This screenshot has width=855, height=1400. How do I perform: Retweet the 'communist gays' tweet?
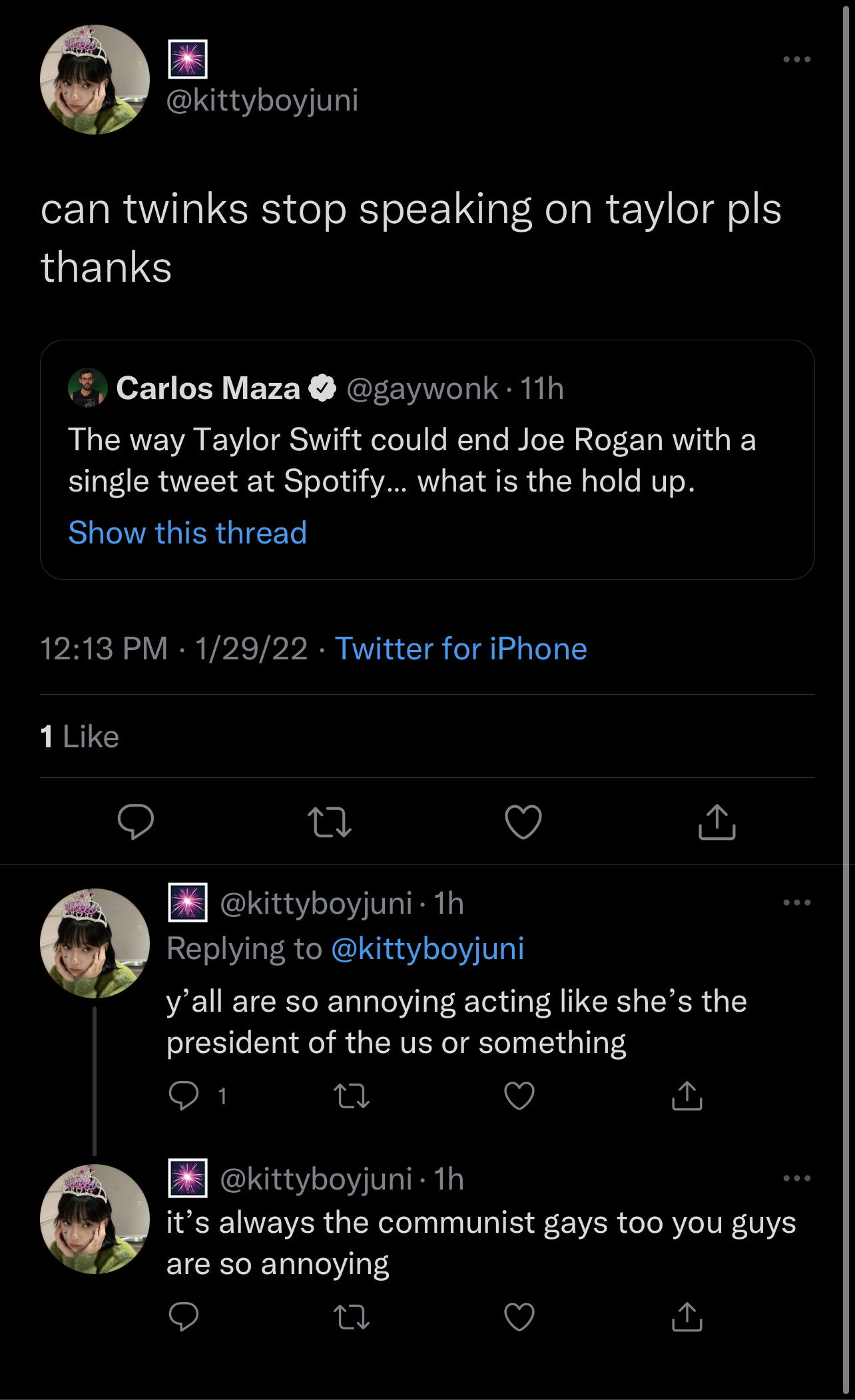coord(352,1317)
